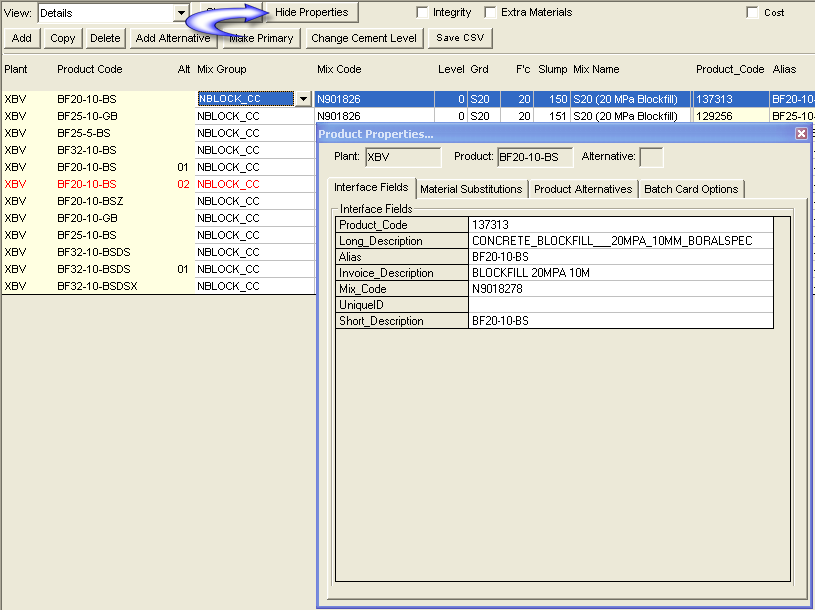Open the Product Alternatives tab
815x610 pixels.
tap(583, 189)
